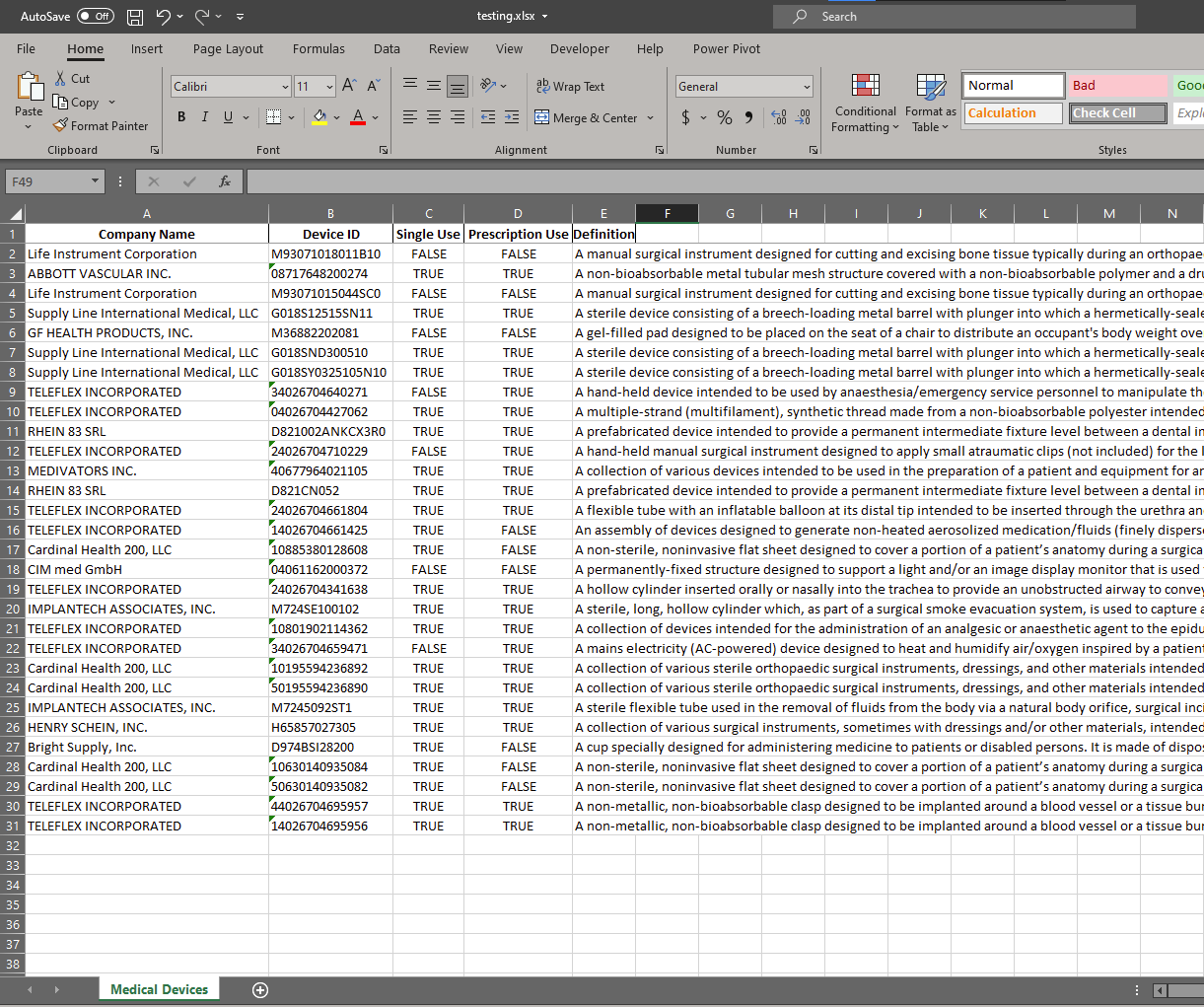Click cell with ABBOTT VASCULAR INC.
Viewport: 1204px width, 1007px height.
(x=146, y=273)
